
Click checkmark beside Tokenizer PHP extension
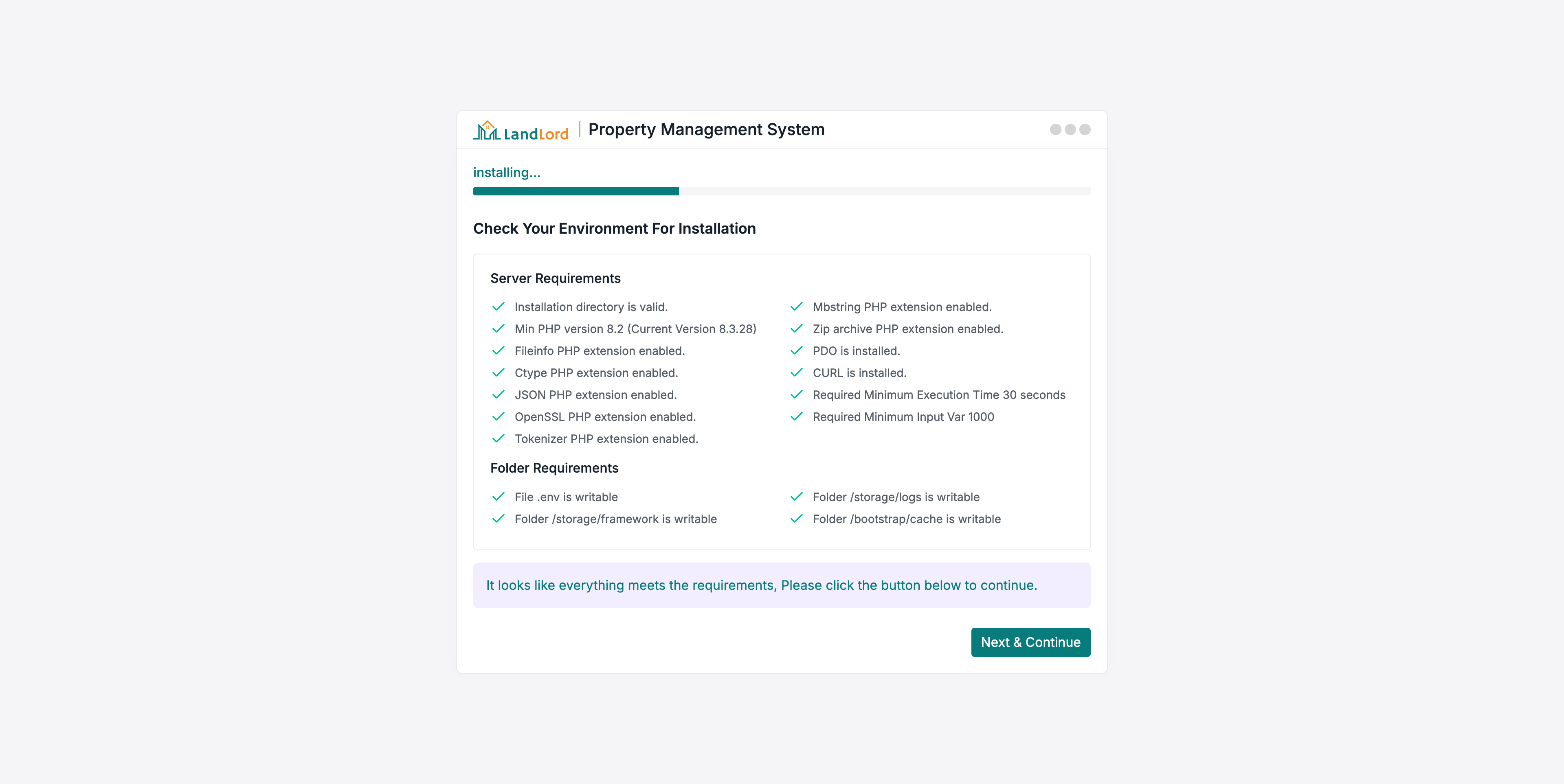click(x=499, y=438)
